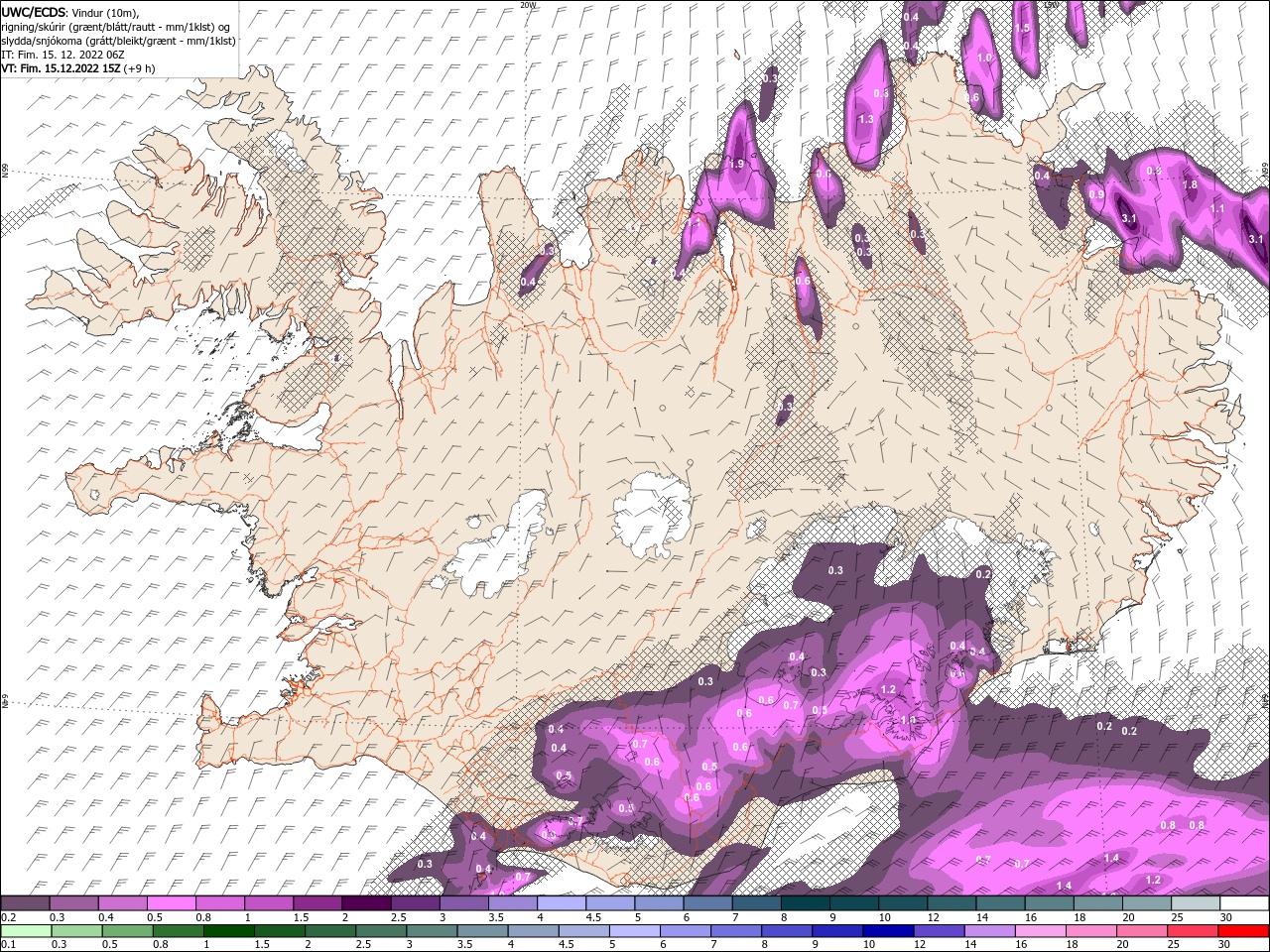The image size is (1270, 952).
Task: Click the '1.3' snowfall value on the map
Action: 865,119
